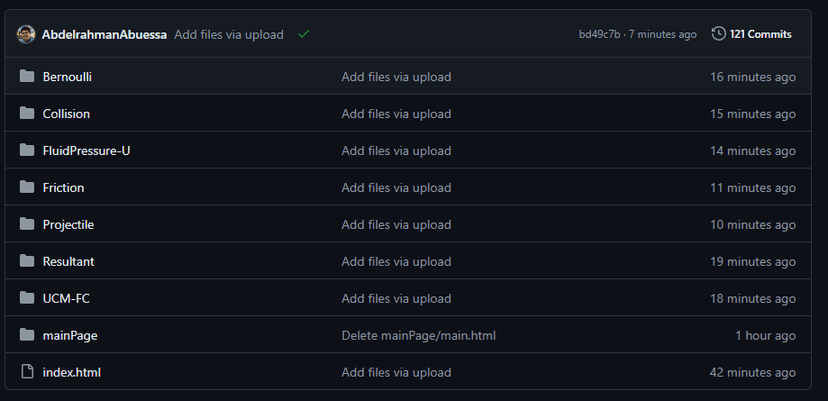The width and height of the screenshot is (828, 401).
Task: Click the mainPage folder icon
Action: coord(27,336)
